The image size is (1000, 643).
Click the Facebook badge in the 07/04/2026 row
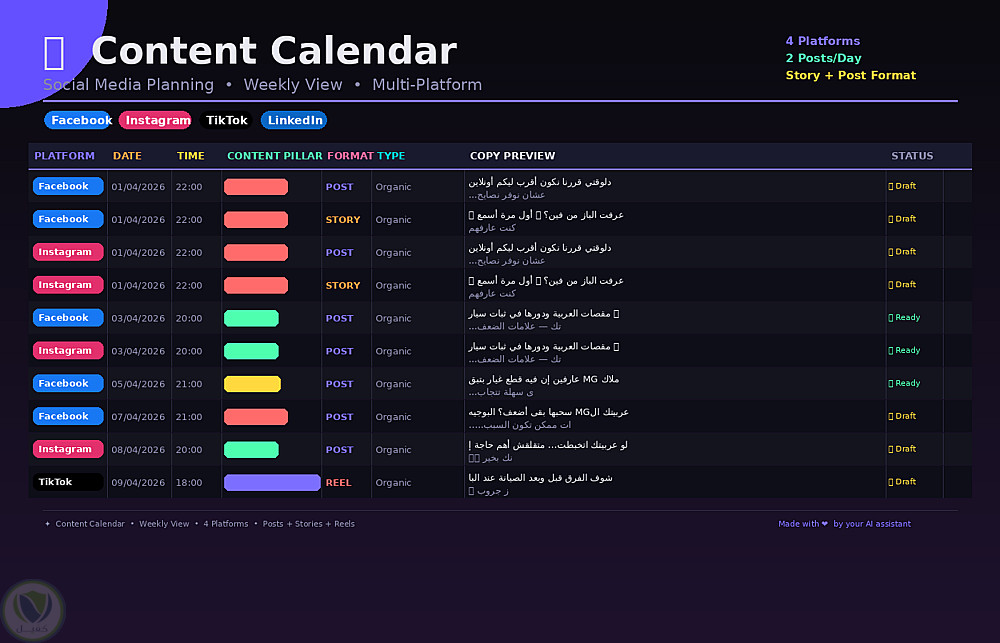(68, 417)
